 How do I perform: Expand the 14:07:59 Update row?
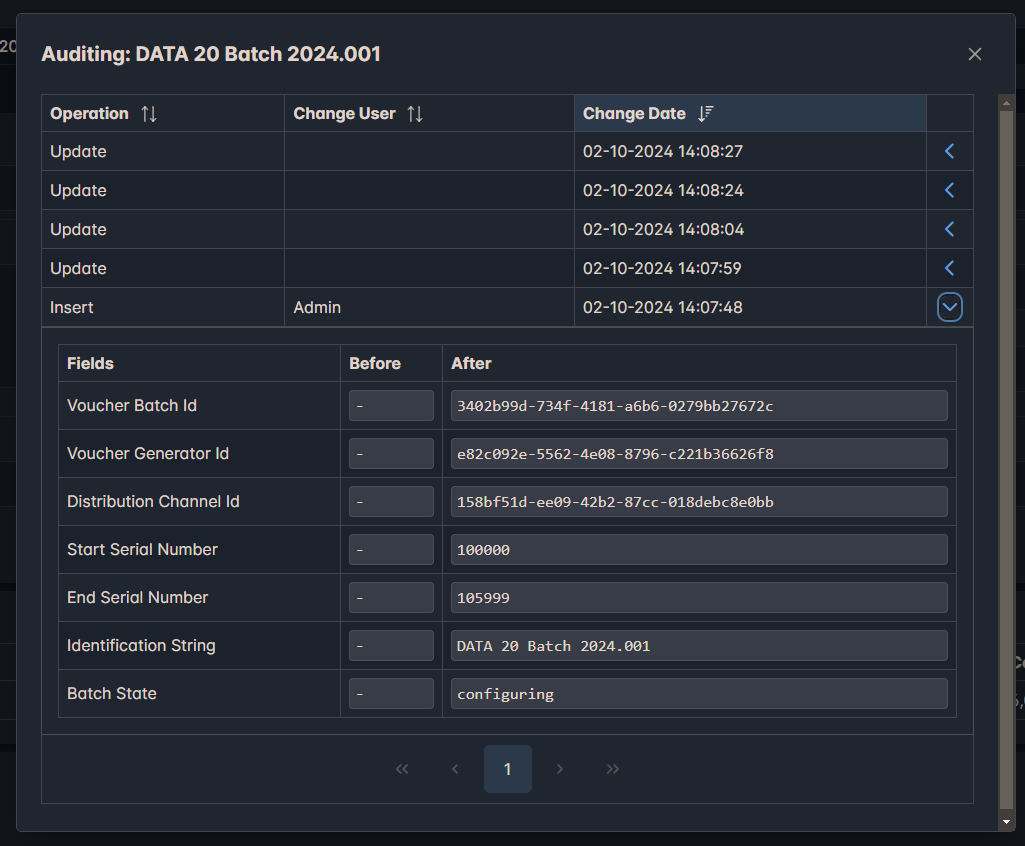pos(950,269)
